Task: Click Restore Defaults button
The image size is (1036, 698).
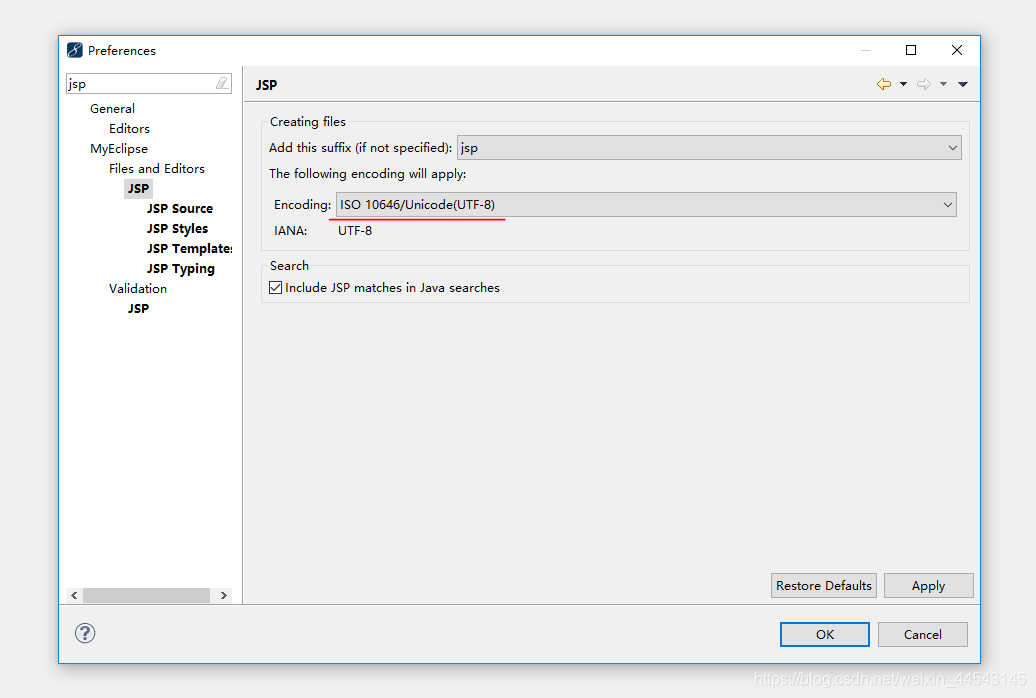Action: 824,586
